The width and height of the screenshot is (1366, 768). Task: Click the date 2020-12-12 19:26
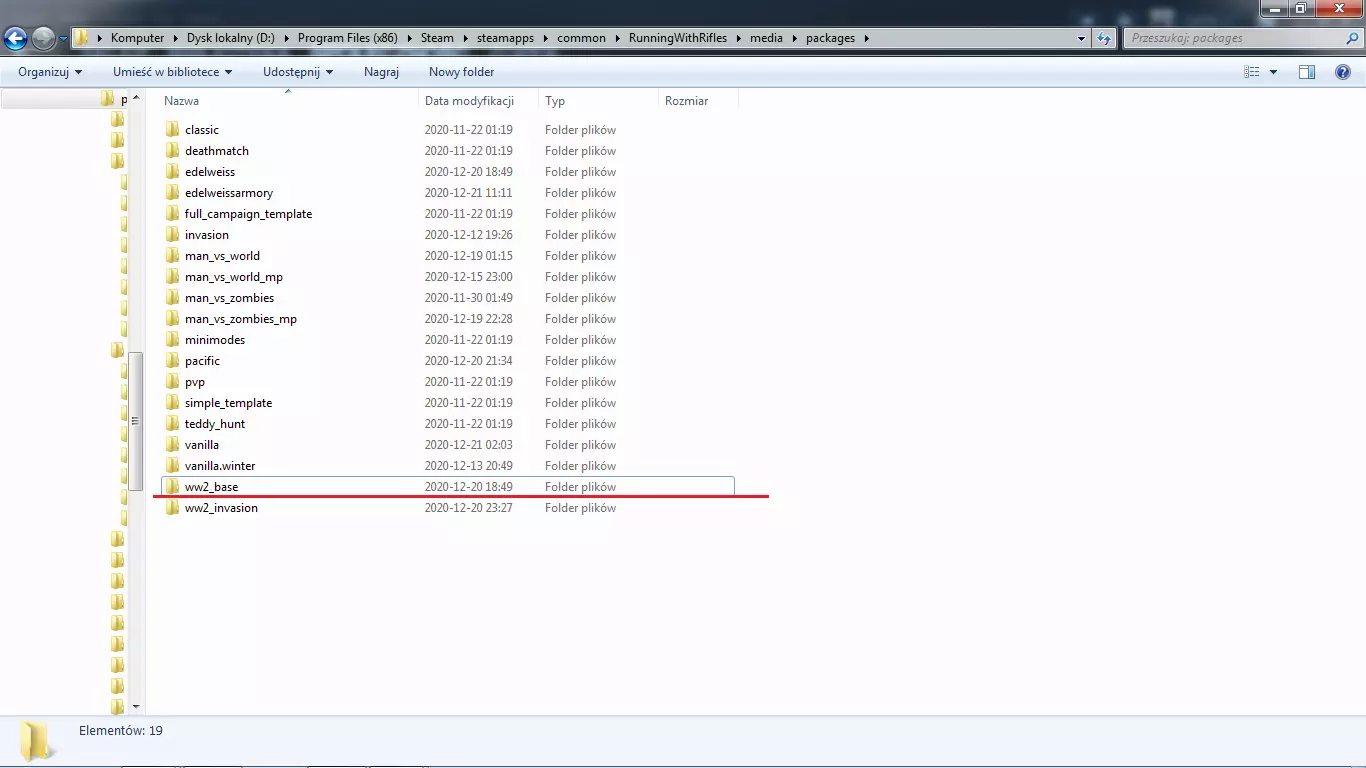click(468, 234)
